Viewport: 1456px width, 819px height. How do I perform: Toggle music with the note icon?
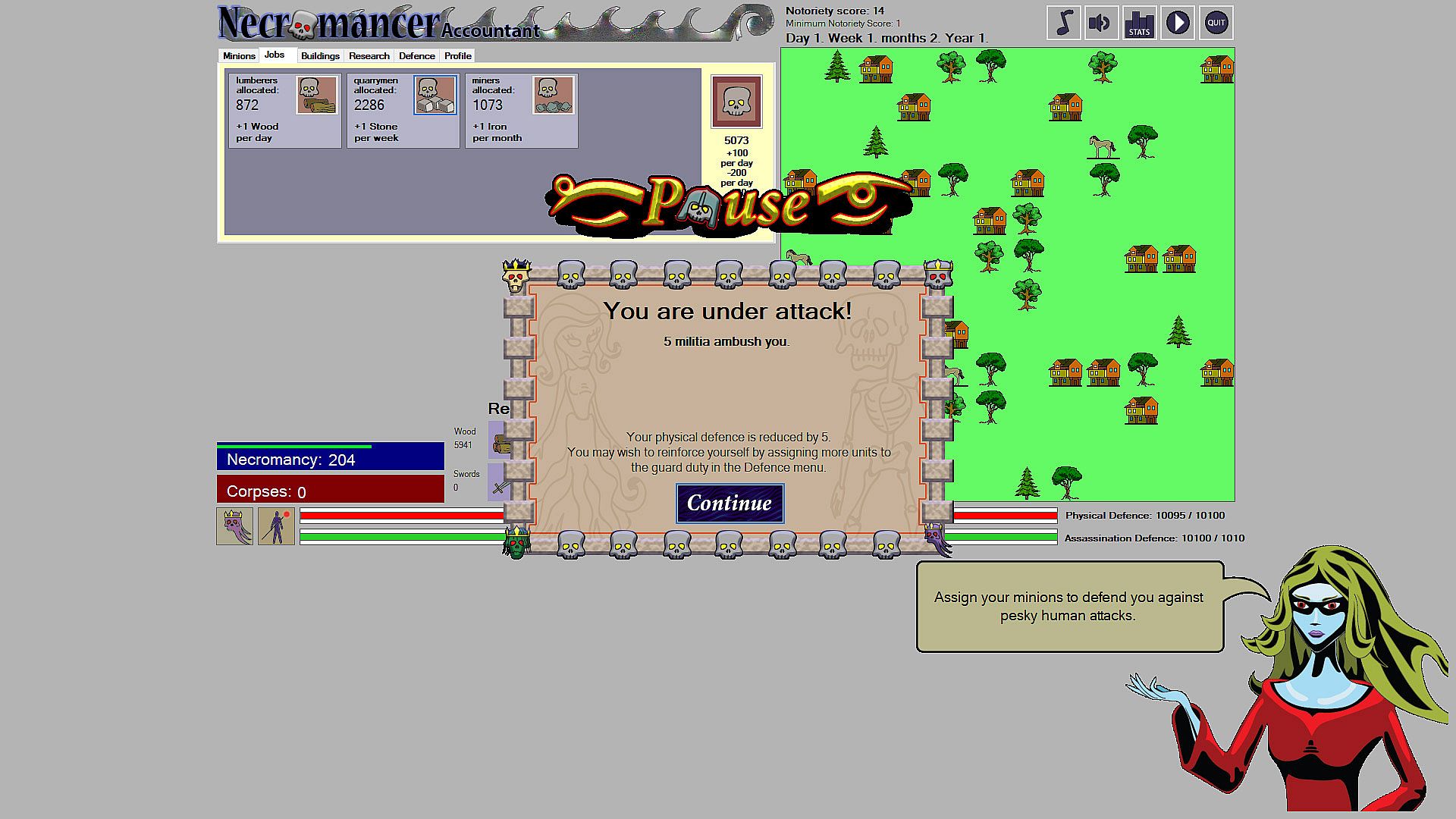click(1063, 23)
